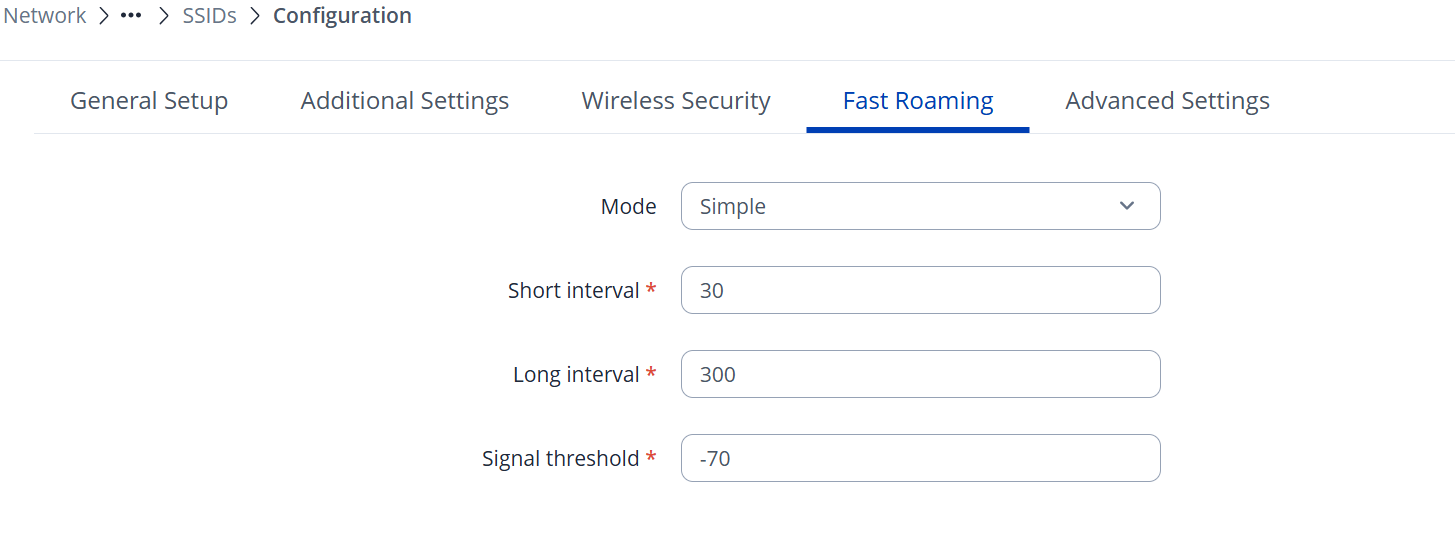Viewport: 1455px width, 535px height.
Task: Click the red asterisk beside Short interval
Action: [x=651, y=290]
